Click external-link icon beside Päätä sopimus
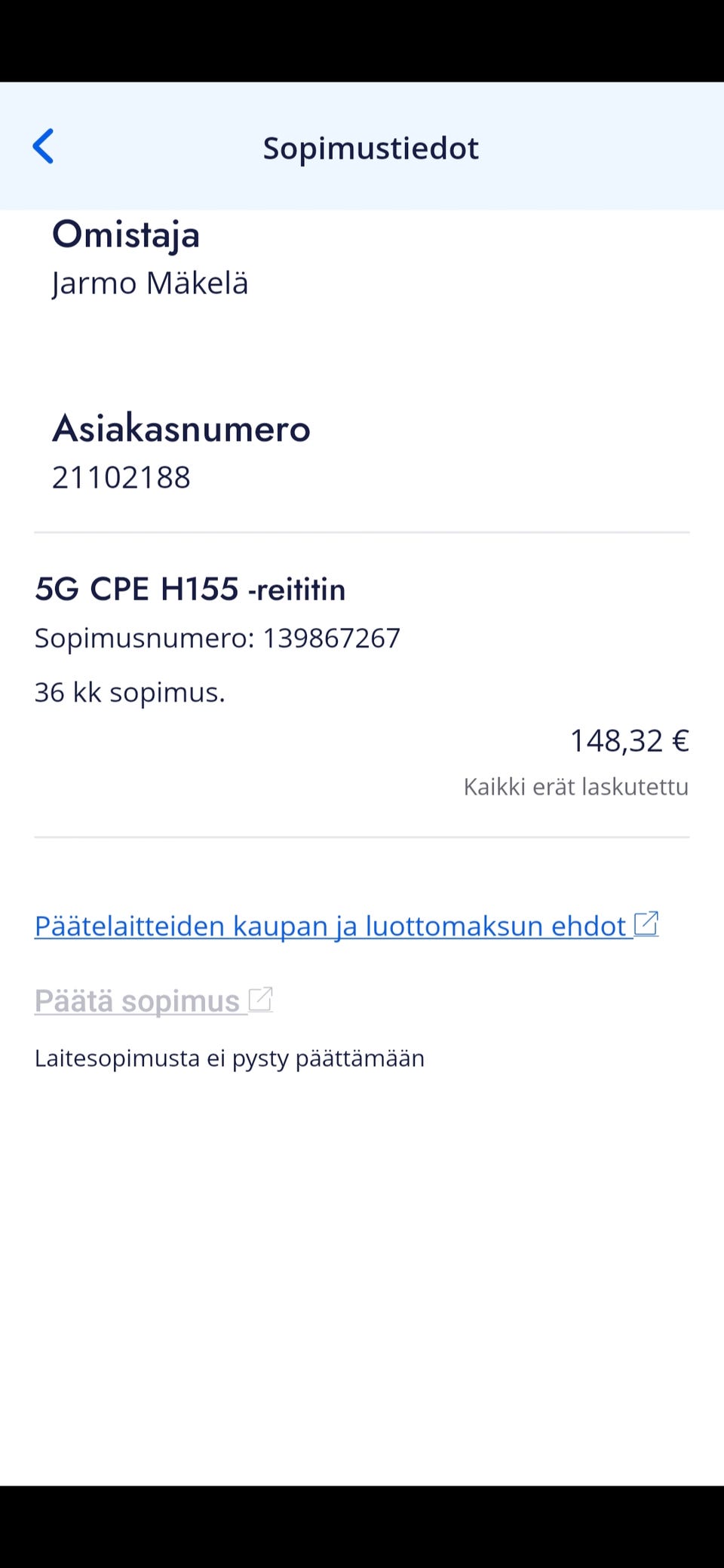This screenshot has height=1568, width=724. pyautogui.click(x=260, y=1000)
